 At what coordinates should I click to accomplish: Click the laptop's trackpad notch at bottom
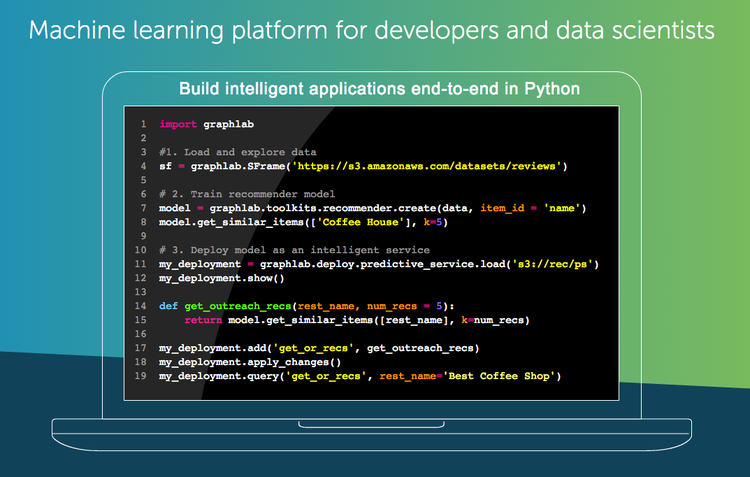[375, 423]
